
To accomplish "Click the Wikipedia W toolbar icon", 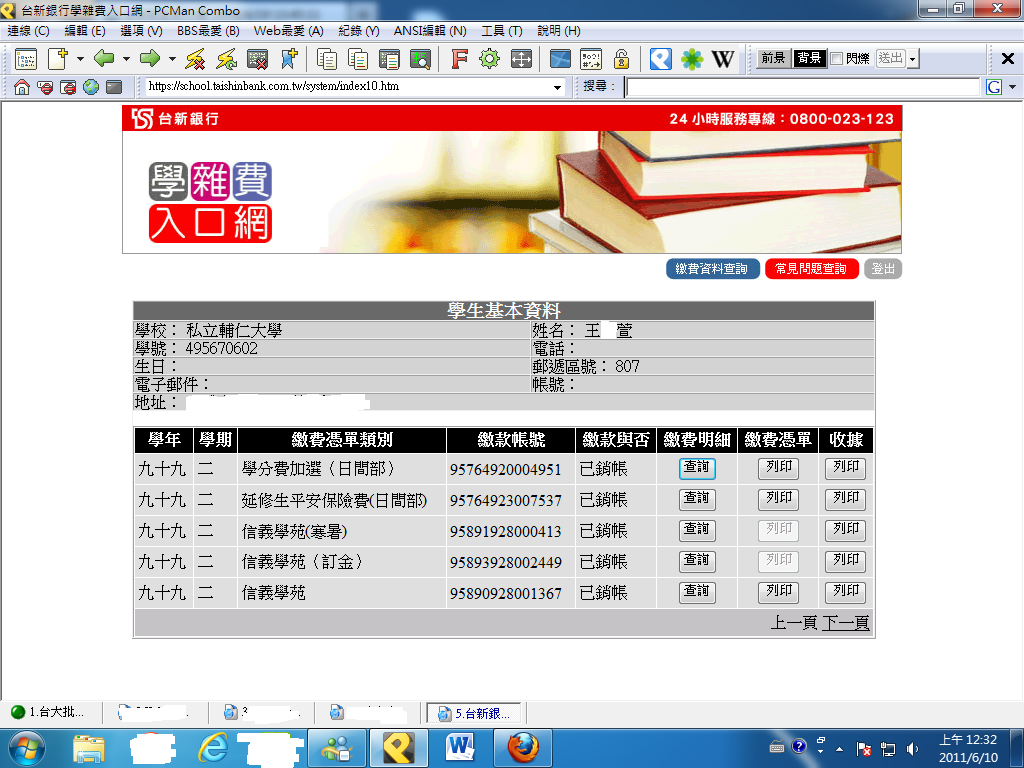I will [x=722, y=59].
